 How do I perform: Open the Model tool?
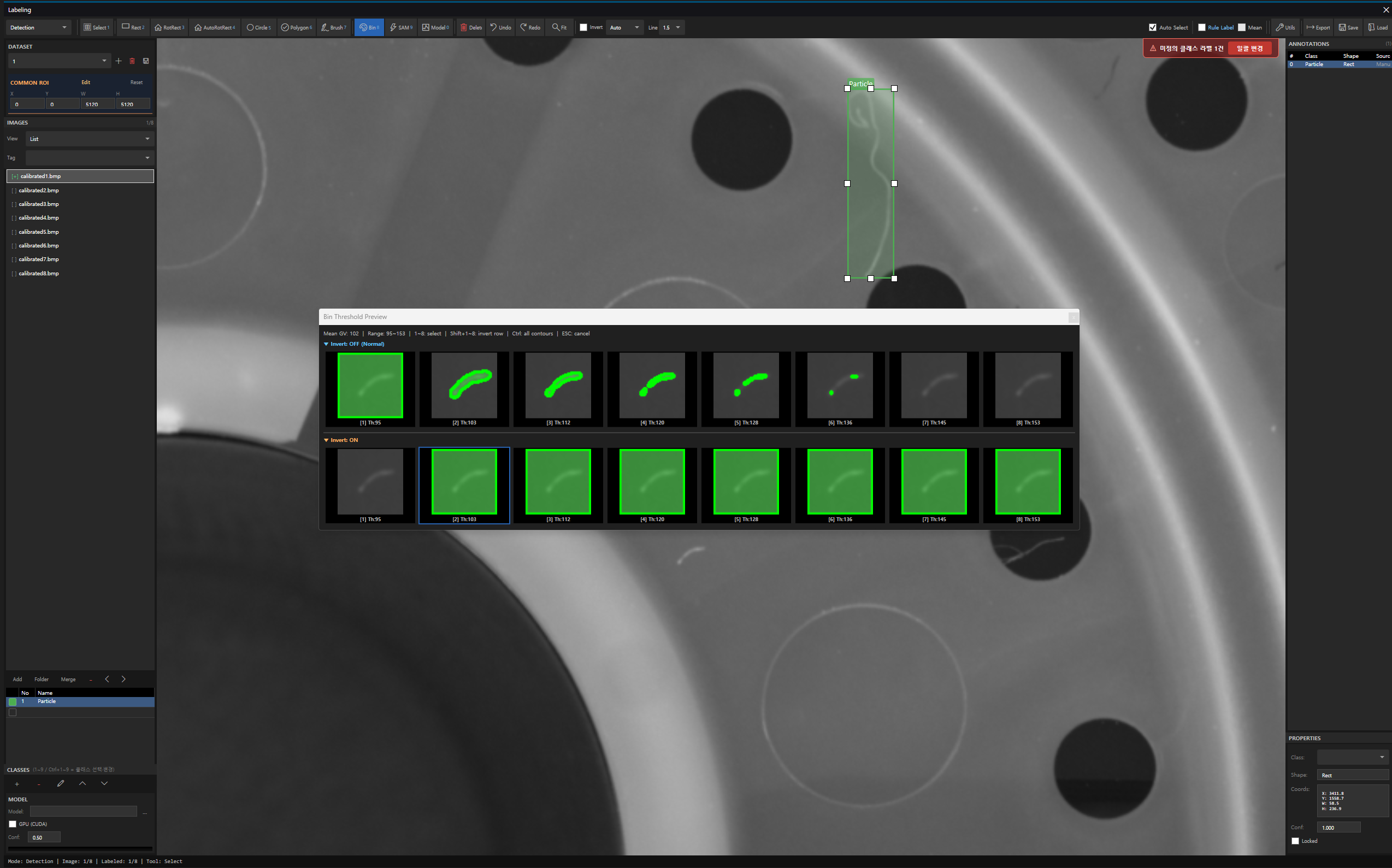[435, 27]
